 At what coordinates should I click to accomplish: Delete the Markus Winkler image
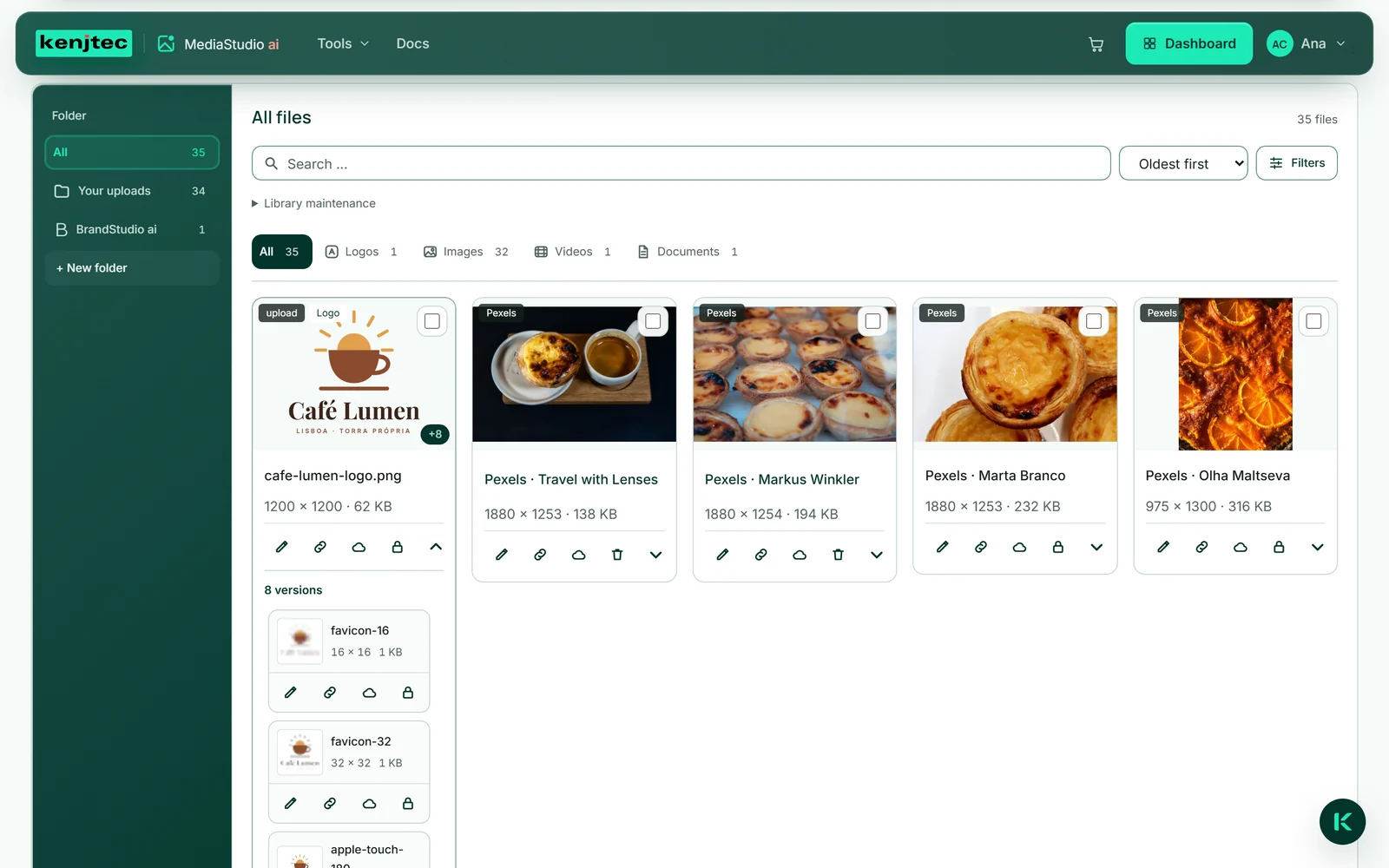(x=838, y=555)
